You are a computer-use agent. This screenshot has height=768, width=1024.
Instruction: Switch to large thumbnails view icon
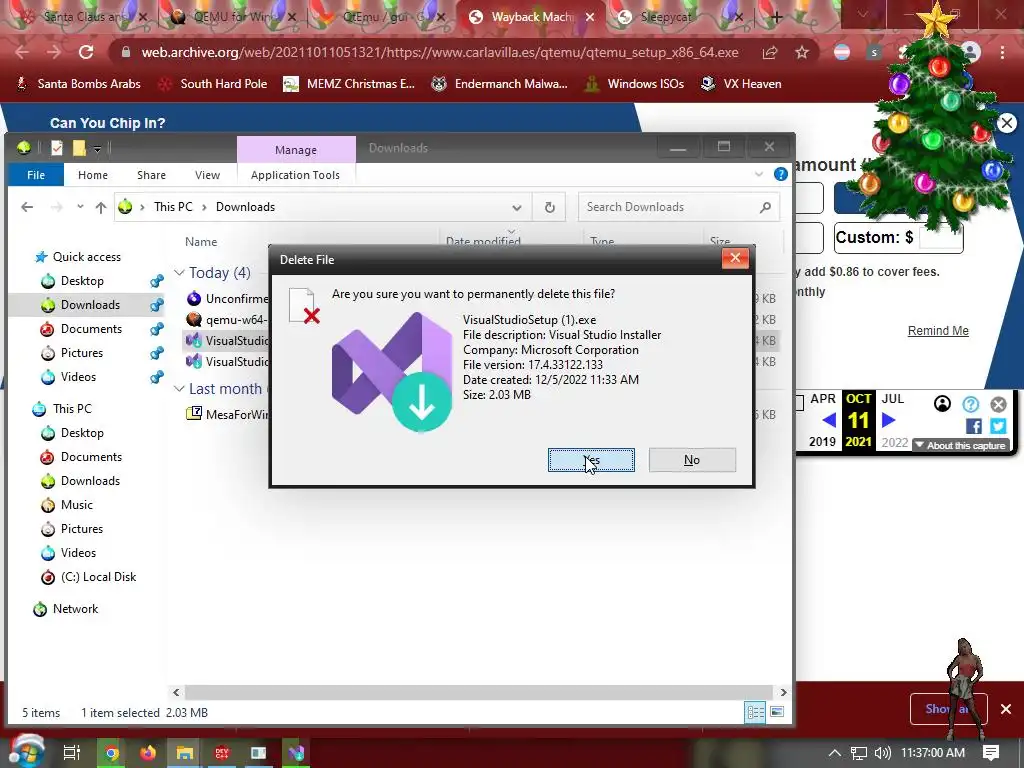(x=777, y=712)
